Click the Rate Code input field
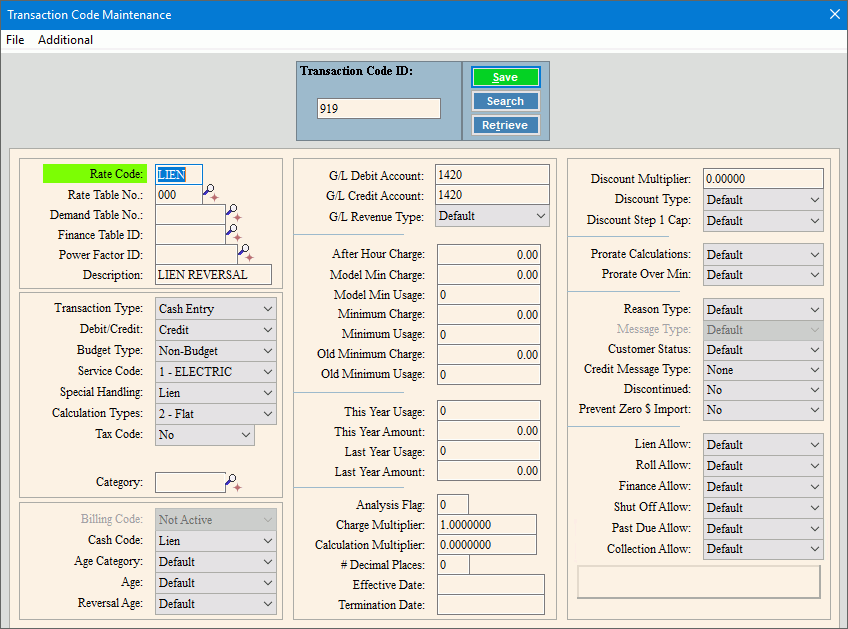848x629 pixels. click(179, 175)
